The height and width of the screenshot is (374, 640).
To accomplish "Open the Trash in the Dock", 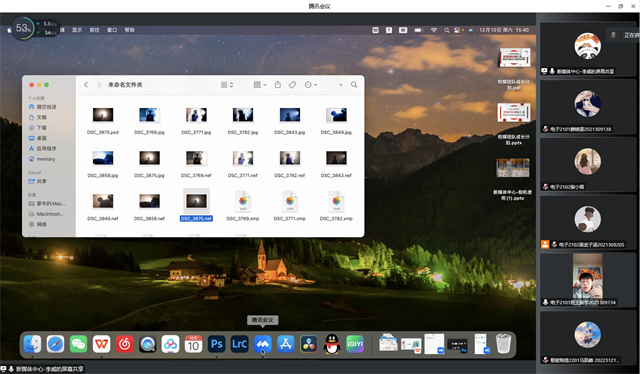I will pyautogui.click(x=503, y=344).
